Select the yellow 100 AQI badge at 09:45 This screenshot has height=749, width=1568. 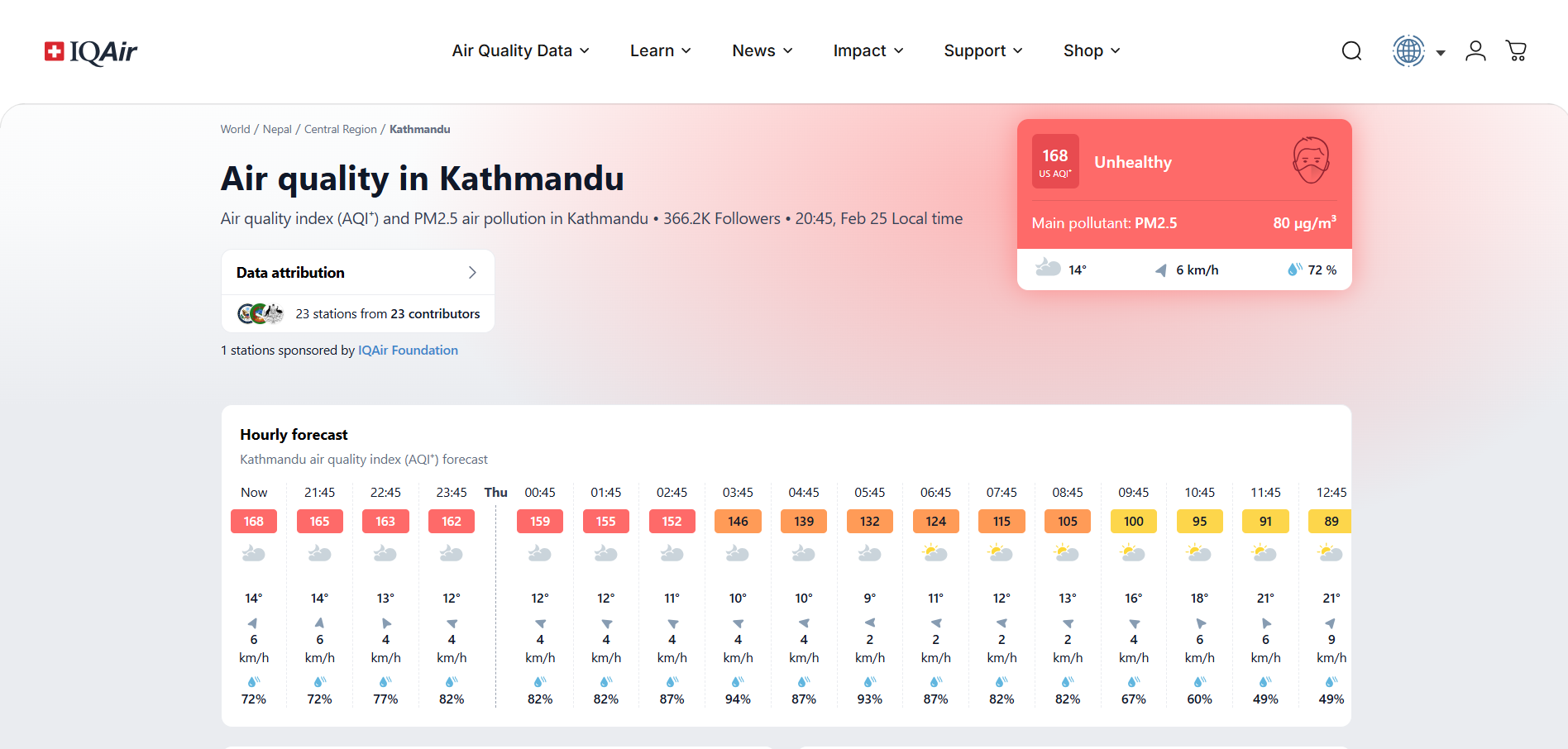point(1133,522)
